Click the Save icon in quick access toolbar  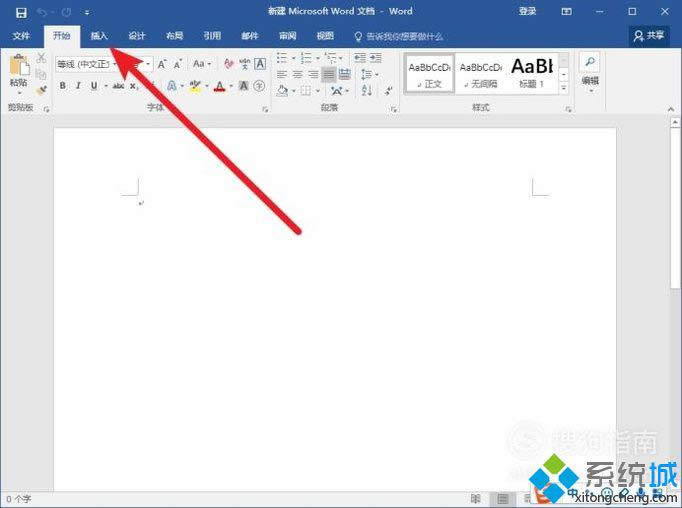point(20,13)
